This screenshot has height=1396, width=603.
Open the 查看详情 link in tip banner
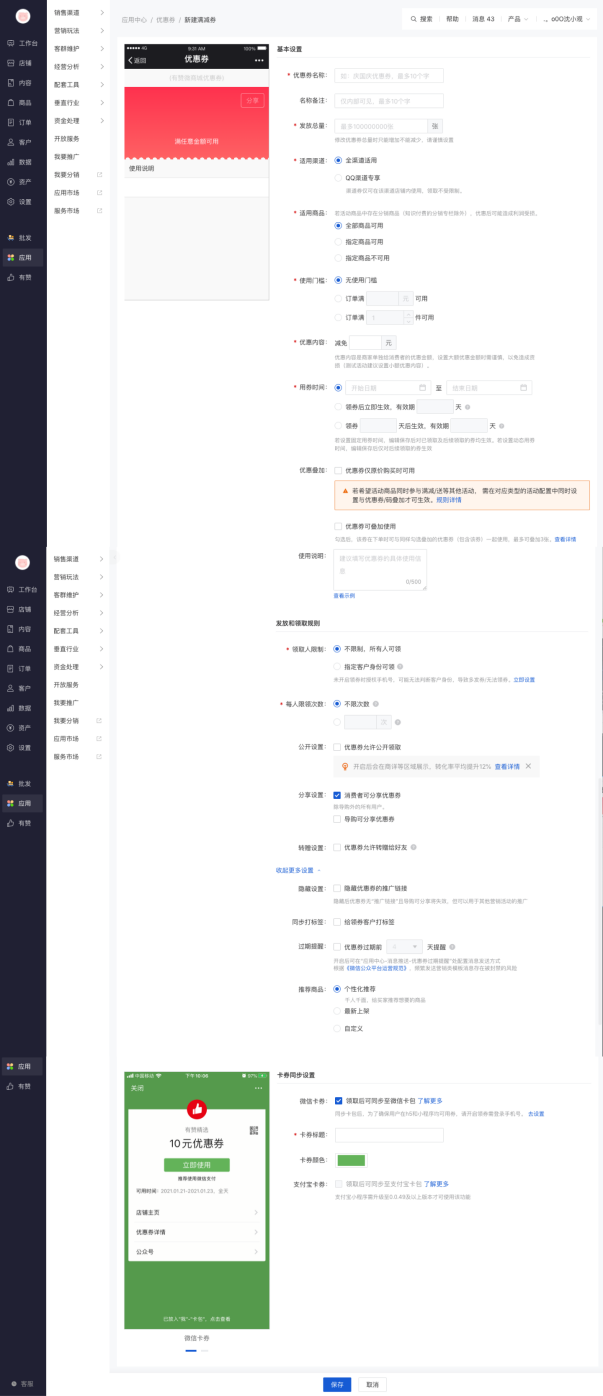(507, 766)
